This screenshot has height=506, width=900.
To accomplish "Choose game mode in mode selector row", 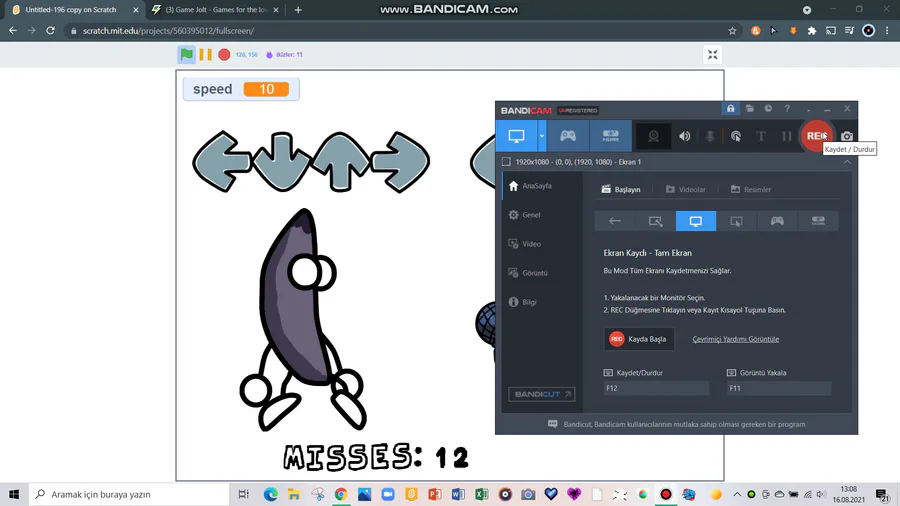I will [x=777, y=221].
